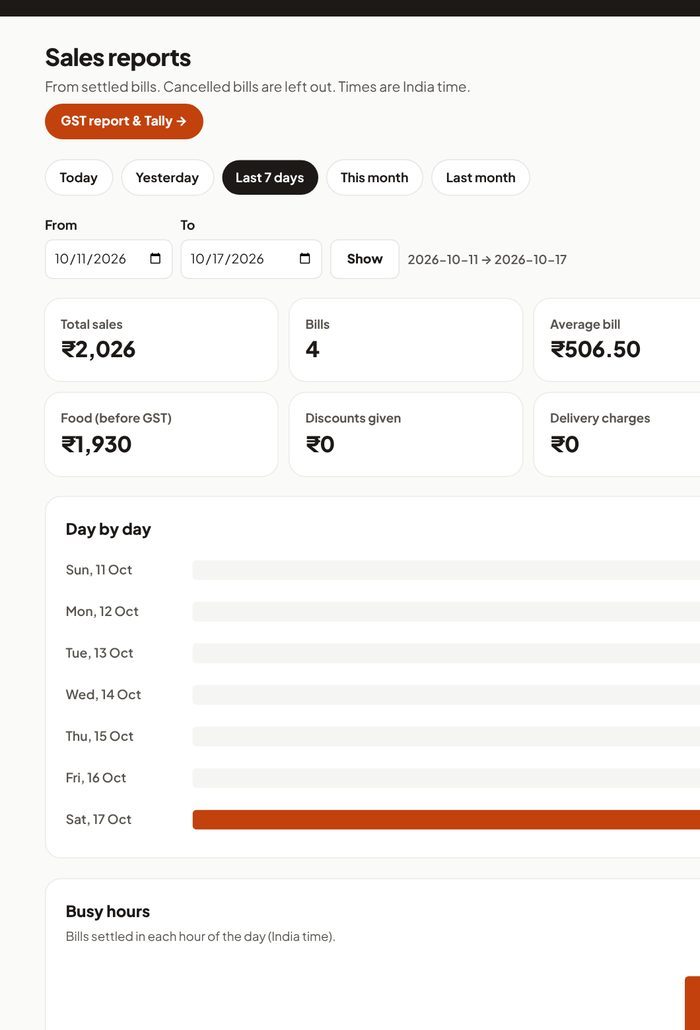
Task: Click the Delivery charges ₹0 card
Action: point(617,434)
